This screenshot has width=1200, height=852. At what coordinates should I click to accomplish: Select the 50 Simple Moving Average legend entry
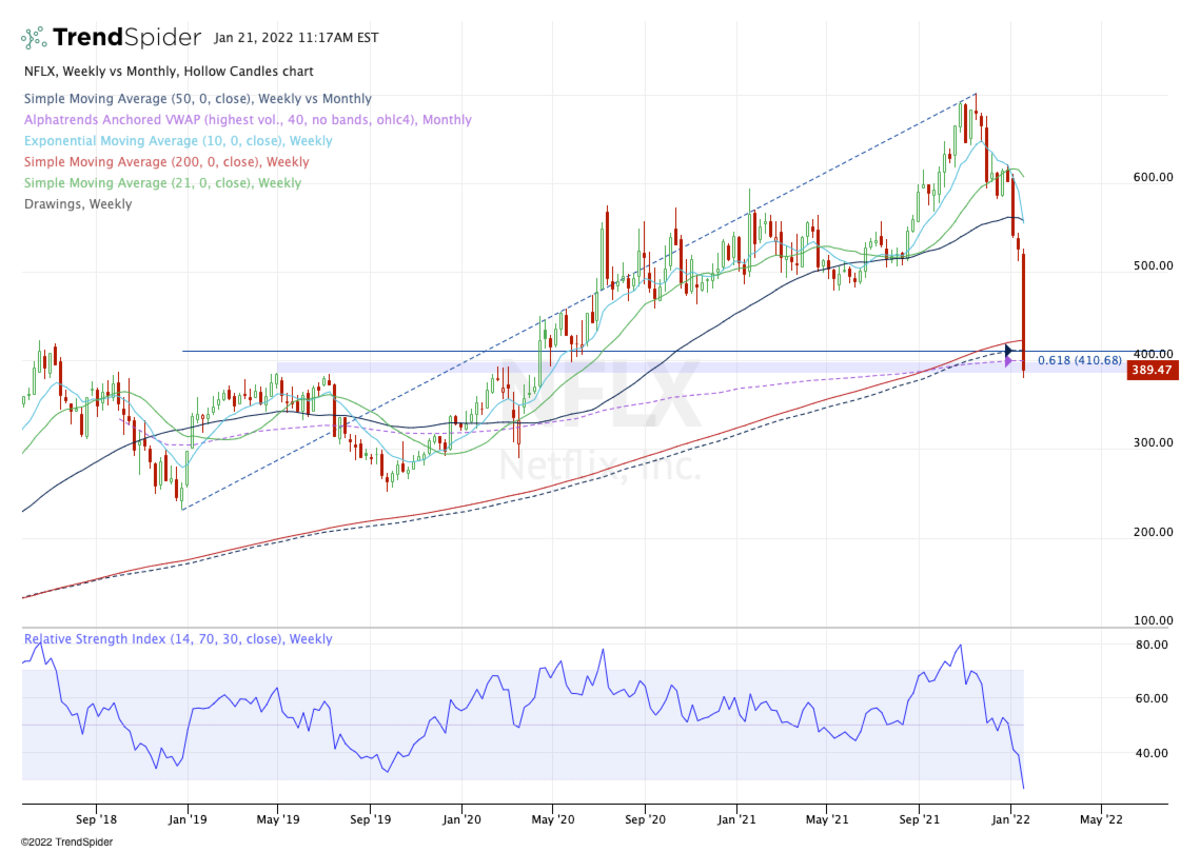tap(197, 99)
